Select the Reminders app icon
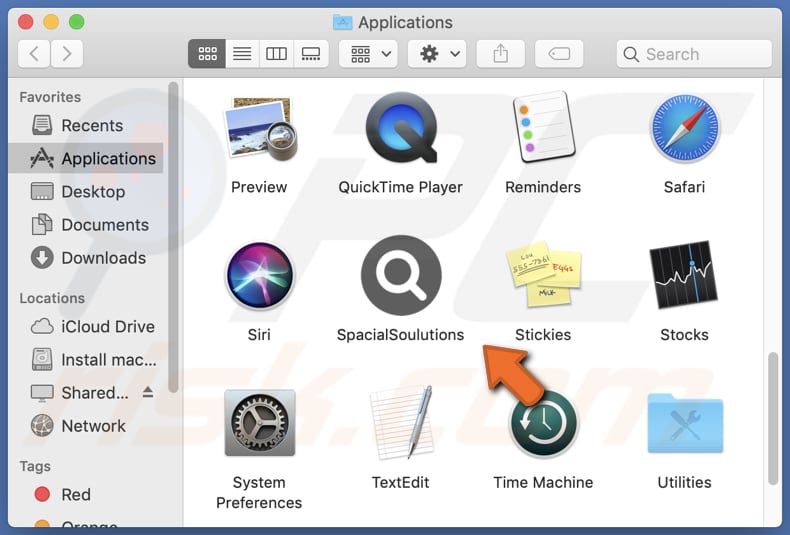This screenshot has height=535, width=790. [544, 127]
